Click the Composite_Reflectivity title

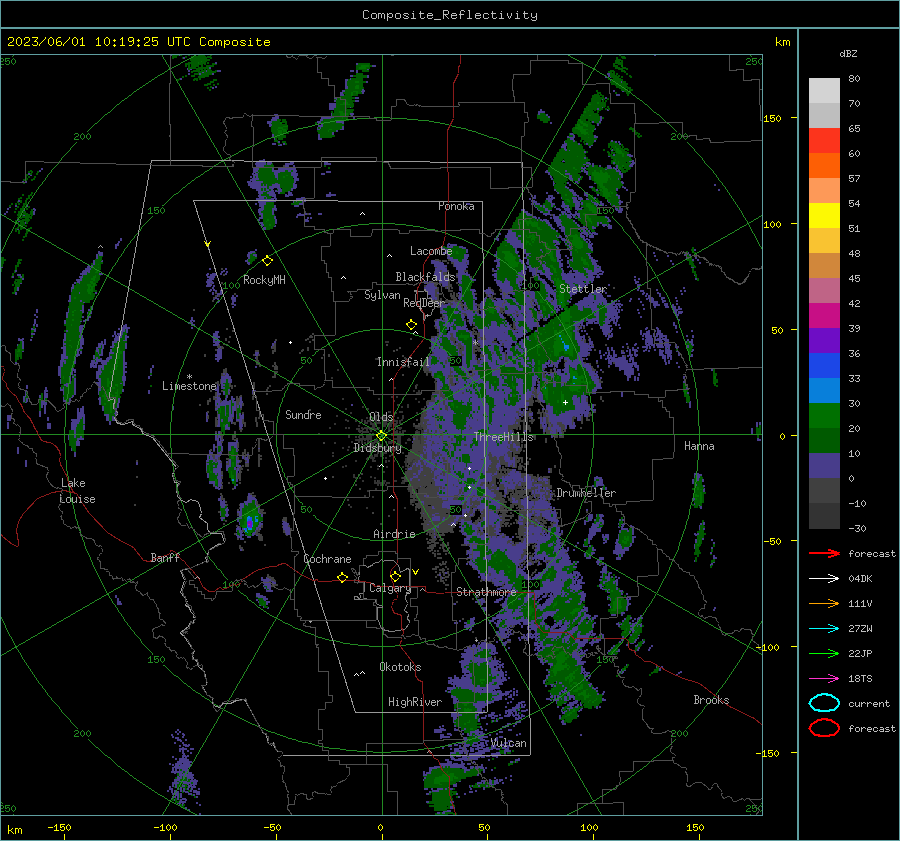tap(450, 15)
